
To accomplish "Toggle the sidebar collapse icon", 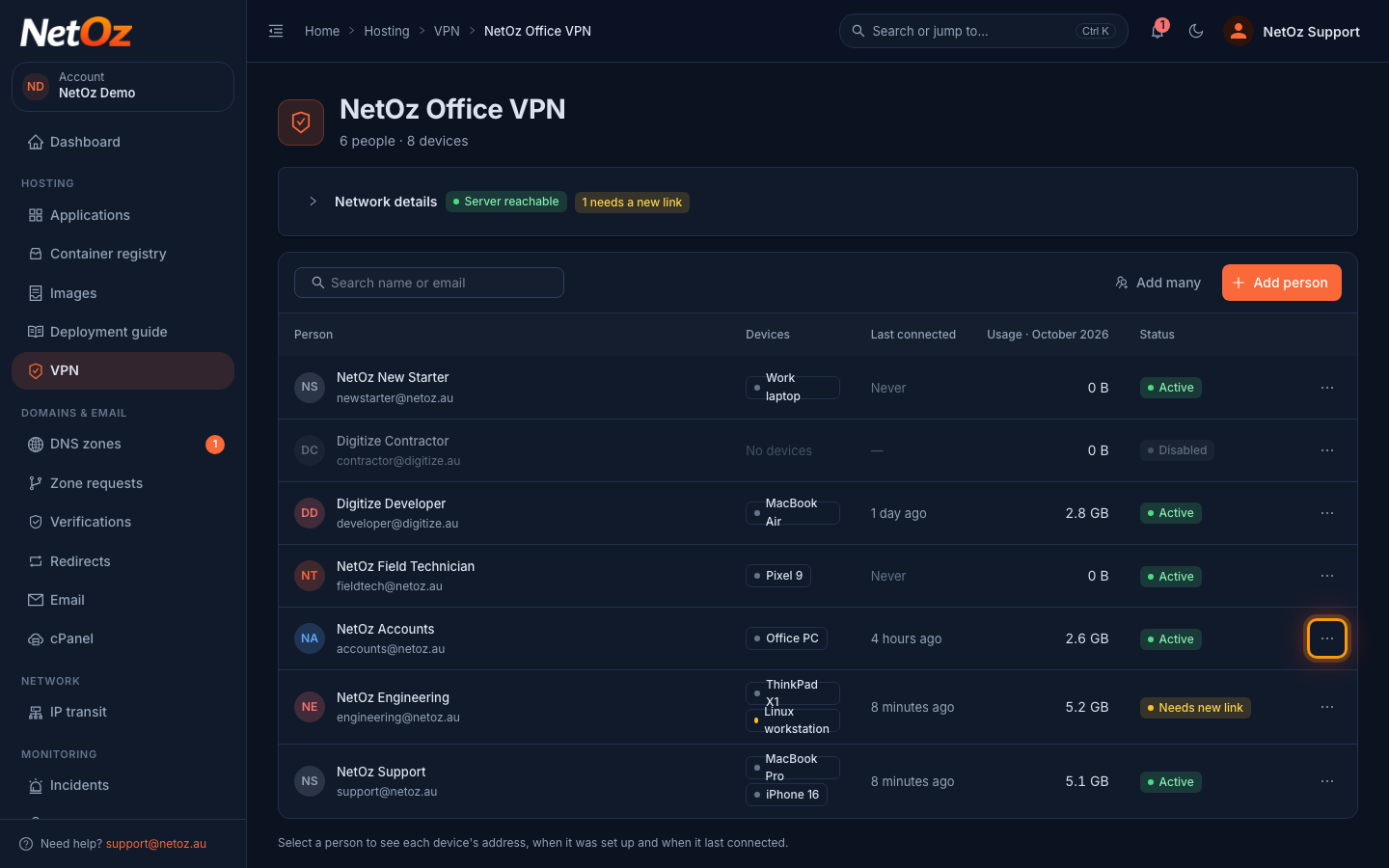I will pos(276,31).
